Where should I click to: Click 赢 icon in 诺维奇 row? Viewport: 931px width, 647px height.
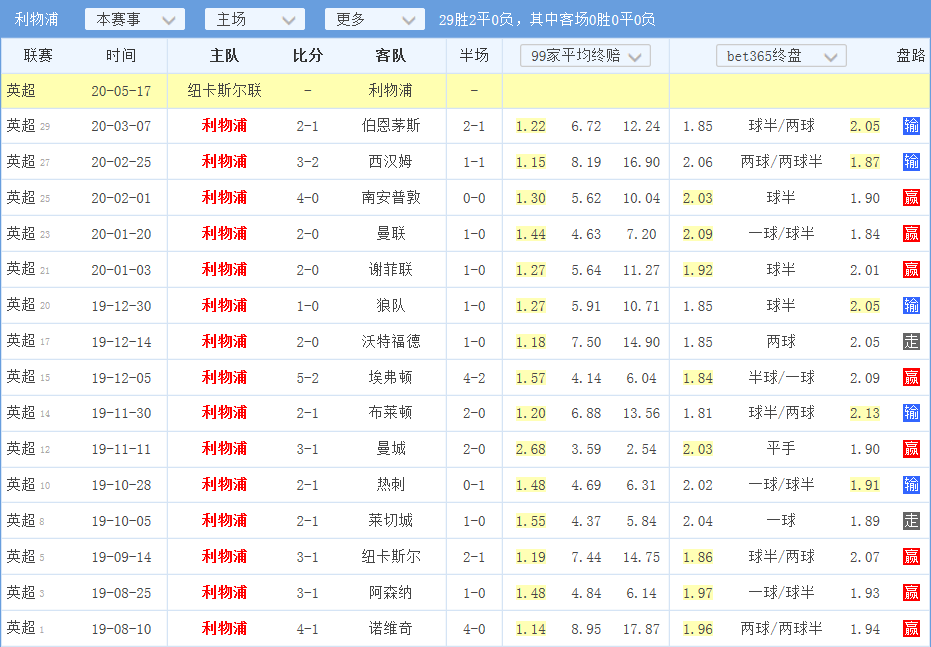[911, 628]
